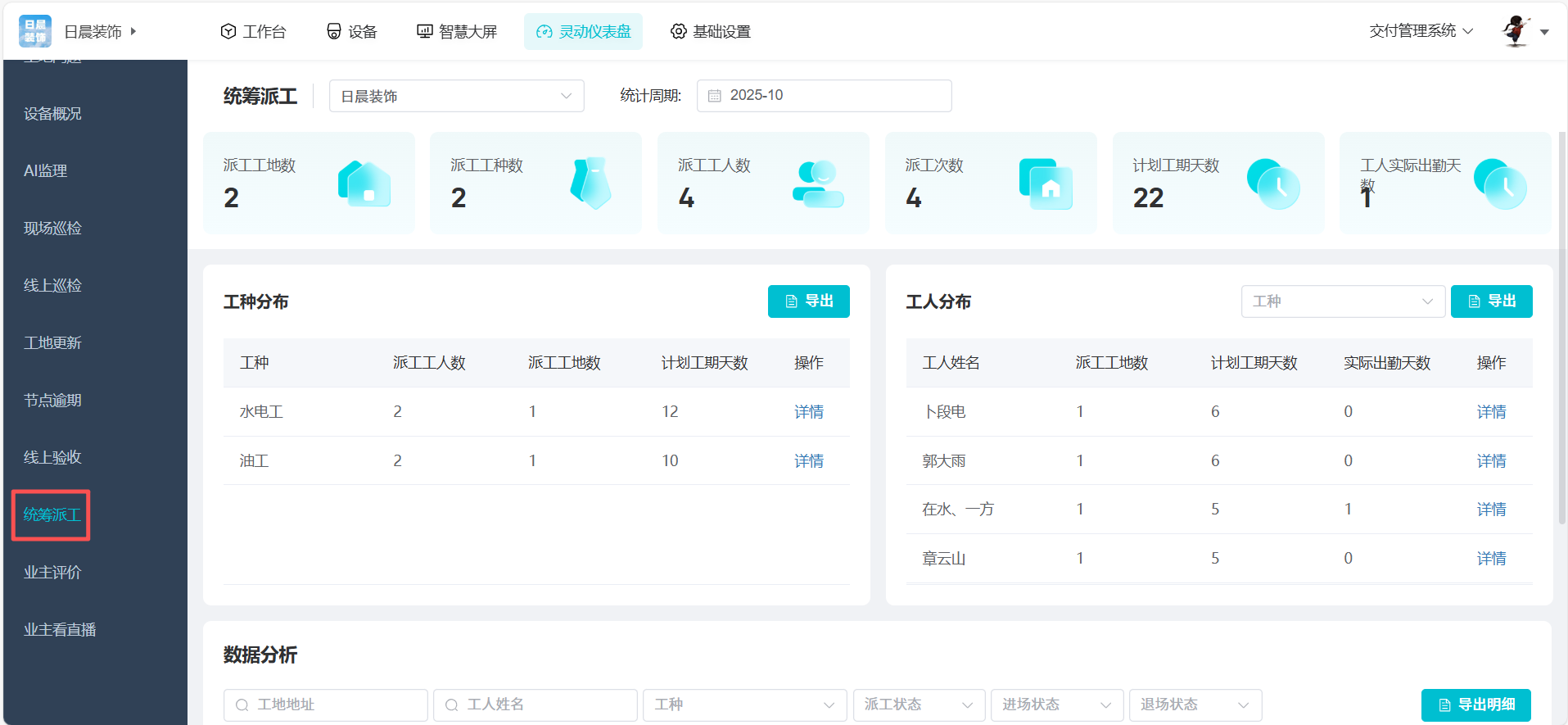
Task: Click the clock icon on 计划工期天数 card
Action: 1272,184
